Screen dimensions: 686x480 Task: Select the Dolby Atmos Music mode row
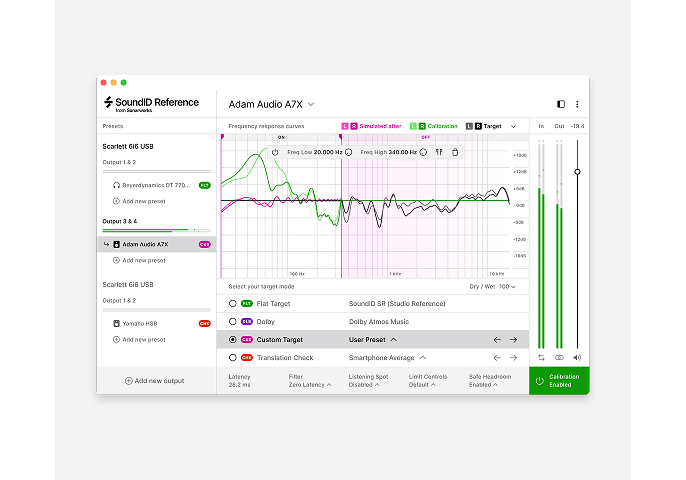tap(373, 321)
